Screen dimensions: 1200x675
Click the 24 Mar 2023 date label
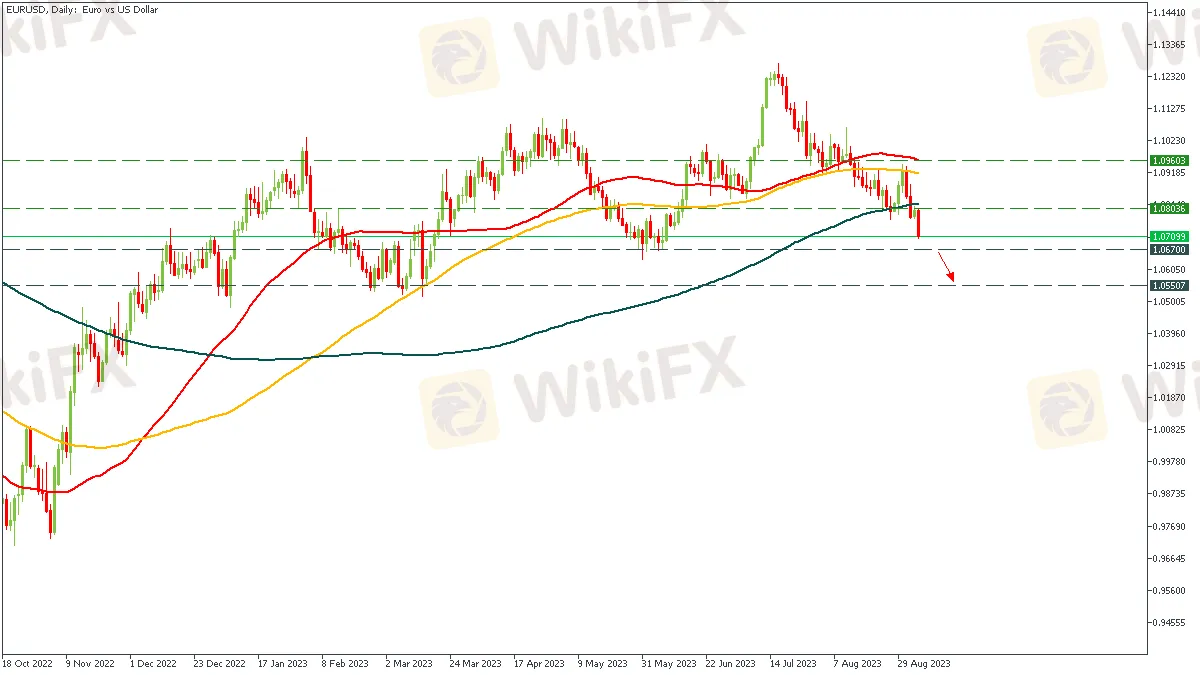475,662
